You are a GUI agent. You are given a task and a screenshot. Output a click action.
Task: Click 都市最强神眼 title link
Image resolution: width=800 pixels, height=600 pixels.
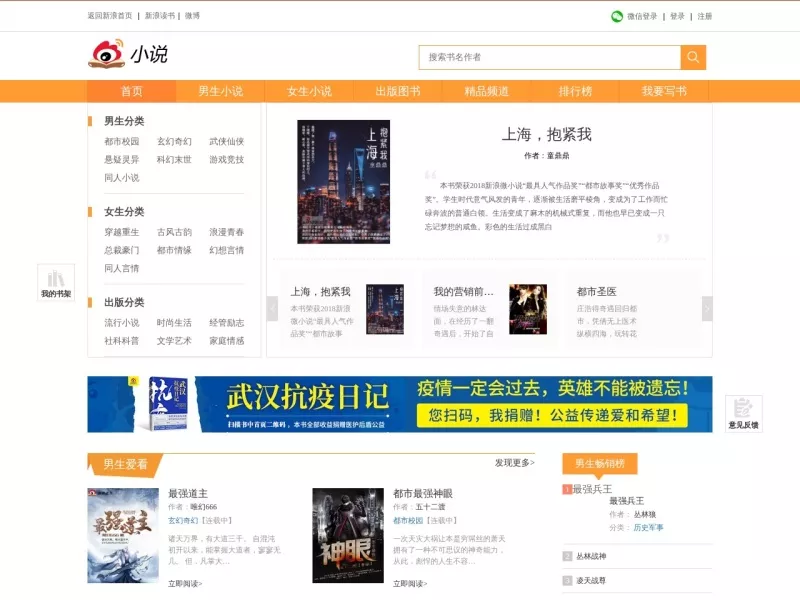pos(423,493)
